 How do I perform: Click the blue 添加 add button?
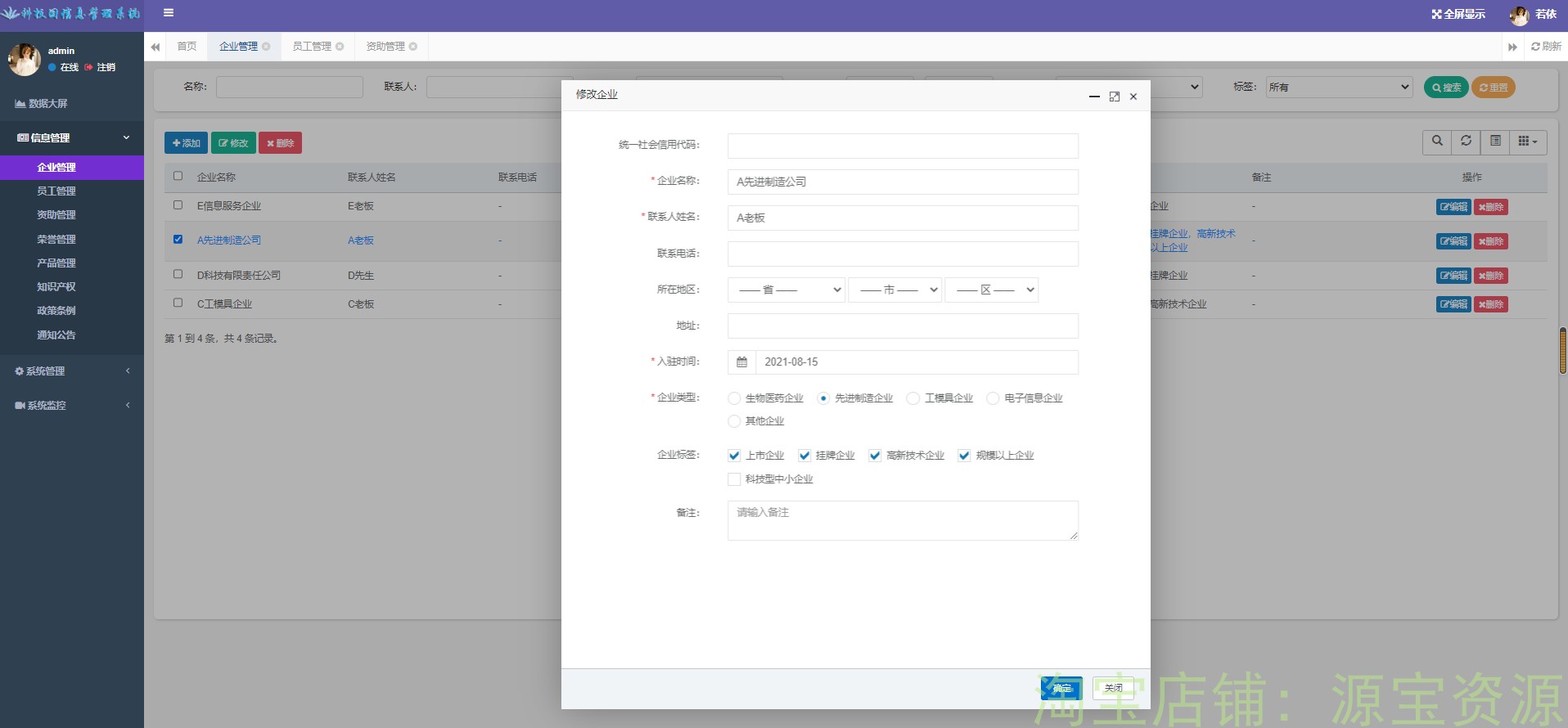(186, 143)
